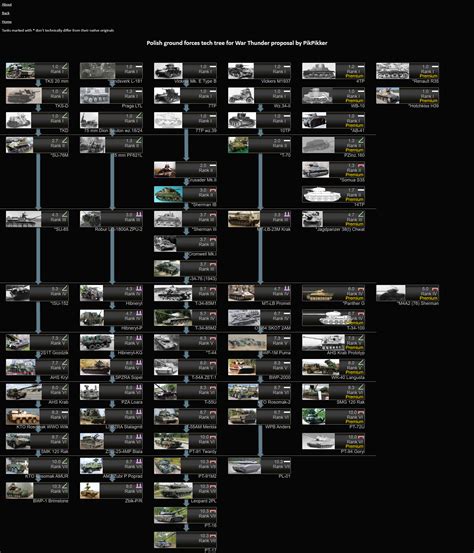
Task: Open the SMK 120 Rak thumbnail
Action: click(18, 441)
